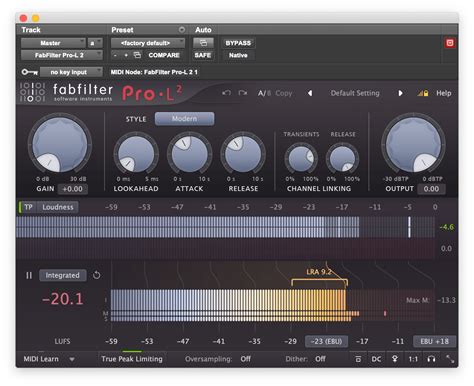Click the Help menu
Image resolution: width=474 pixels, height=386 pixels.
pyautogui.click(x=444, y=93)
